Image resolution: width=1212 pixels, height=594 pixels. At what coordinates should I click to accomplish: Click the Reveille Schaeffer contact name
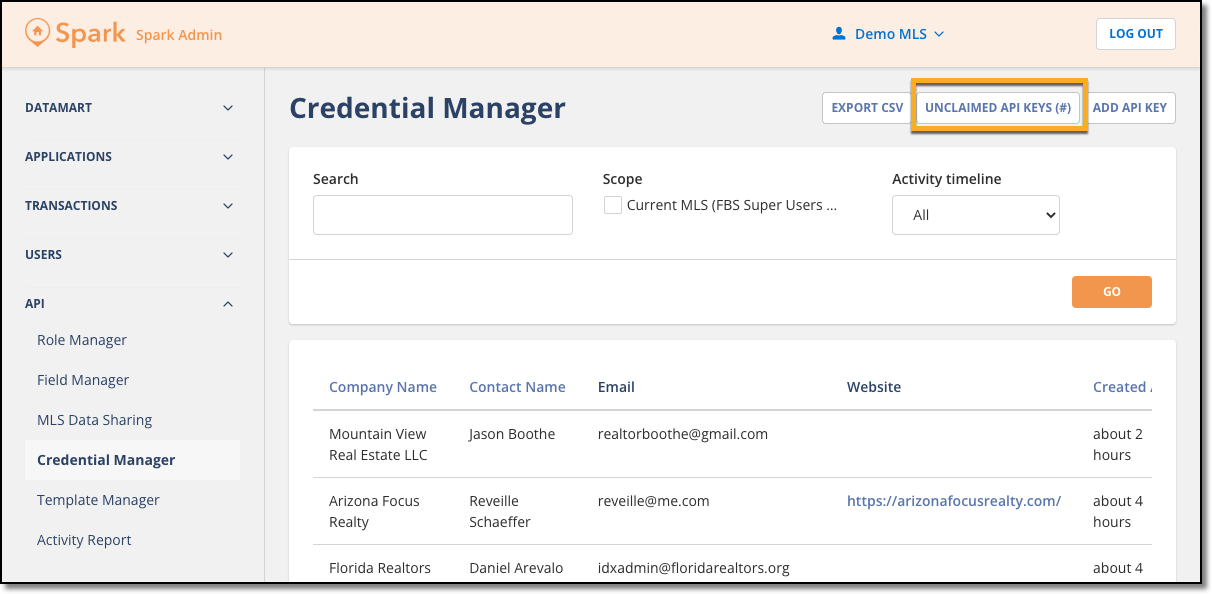click(x=500, y=512)
